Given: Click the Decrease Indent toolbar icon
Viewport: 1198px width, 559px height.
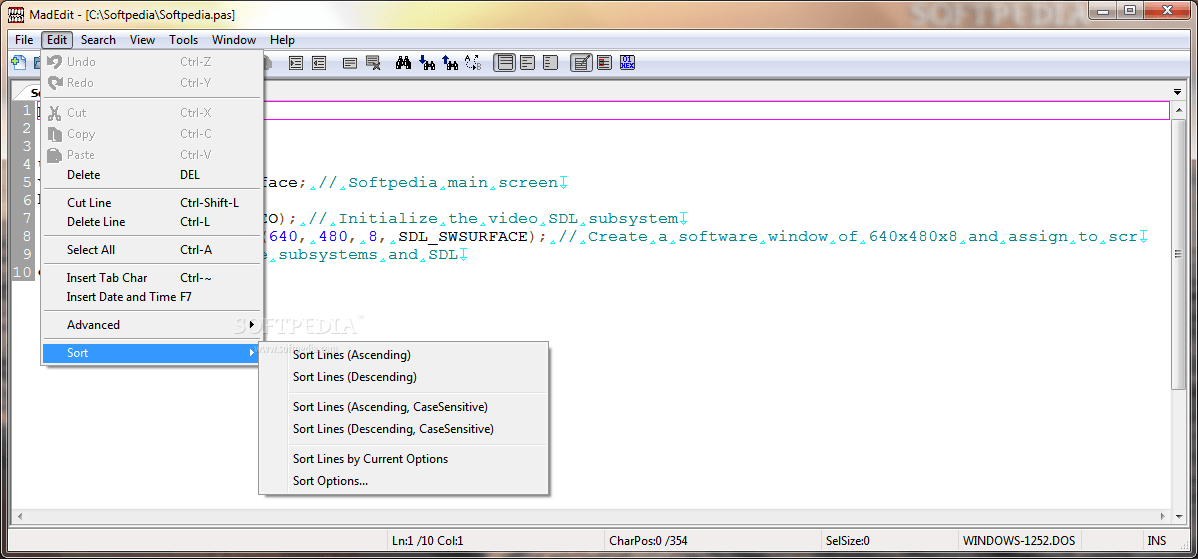Looking at the screenshot, I should pos(319,63).
